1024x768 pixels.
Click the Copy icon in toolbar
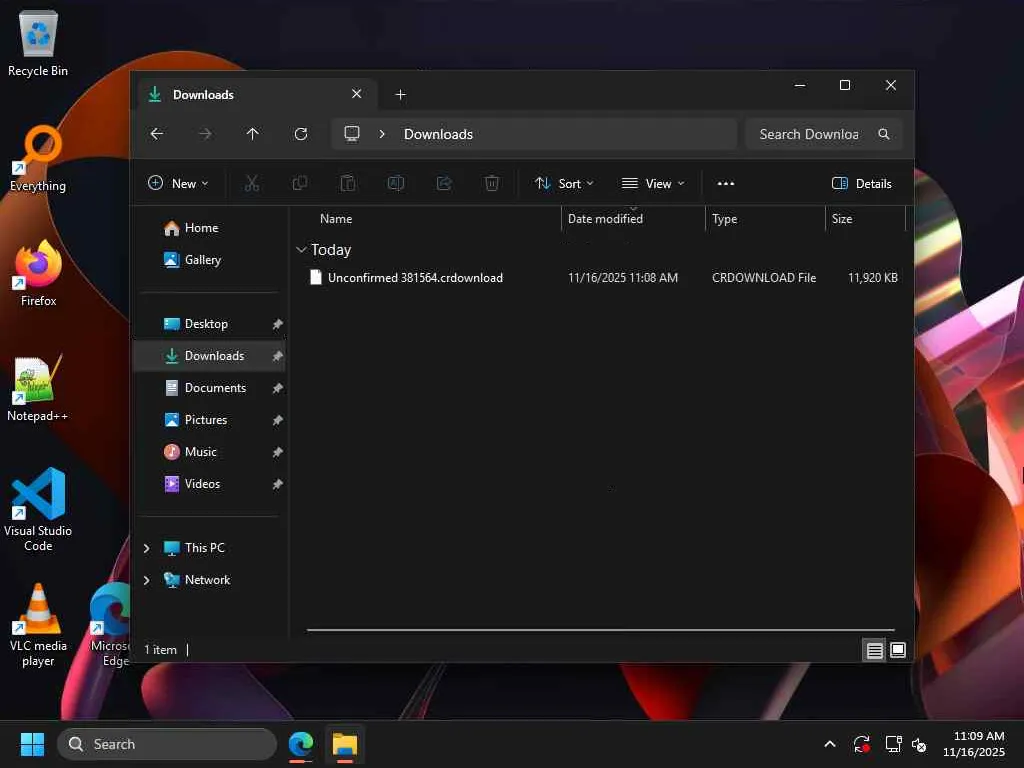coord(300,184)
